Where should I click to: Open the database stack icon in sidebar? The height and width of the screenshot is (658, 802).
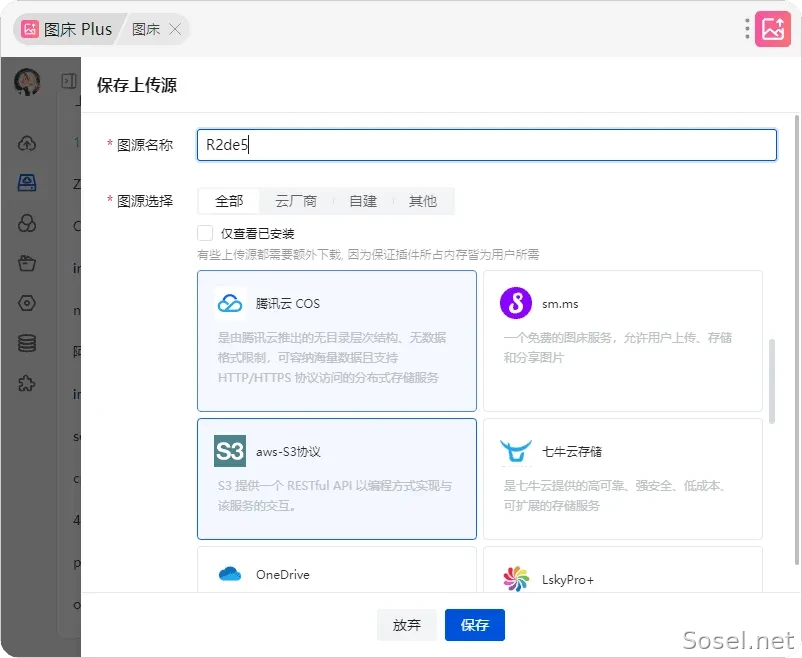coord(27,343)
